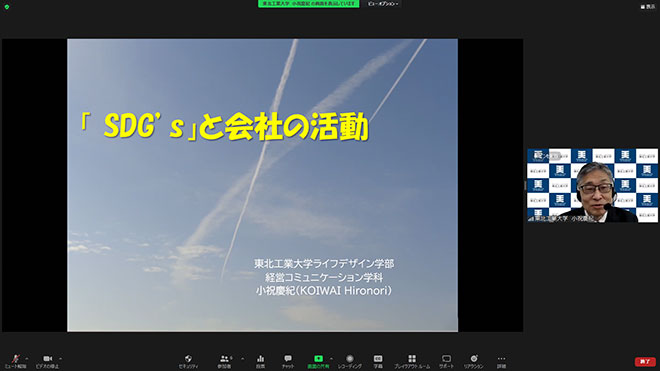Image resolution: width=660 pixels, height=371 pixels.
Task: Expand the share screen options arrow
Action: click(x=331, y=359)
